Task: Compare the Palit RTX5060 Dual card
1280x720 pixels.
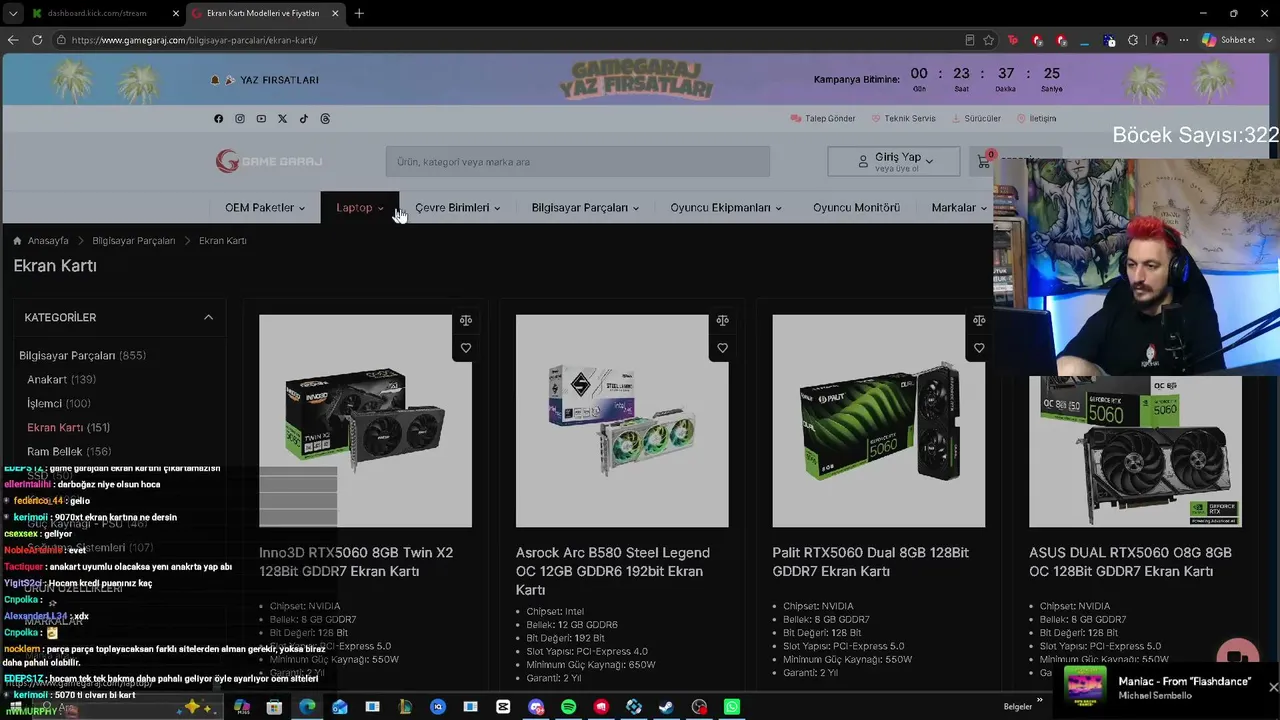Action: coord(979,321)
